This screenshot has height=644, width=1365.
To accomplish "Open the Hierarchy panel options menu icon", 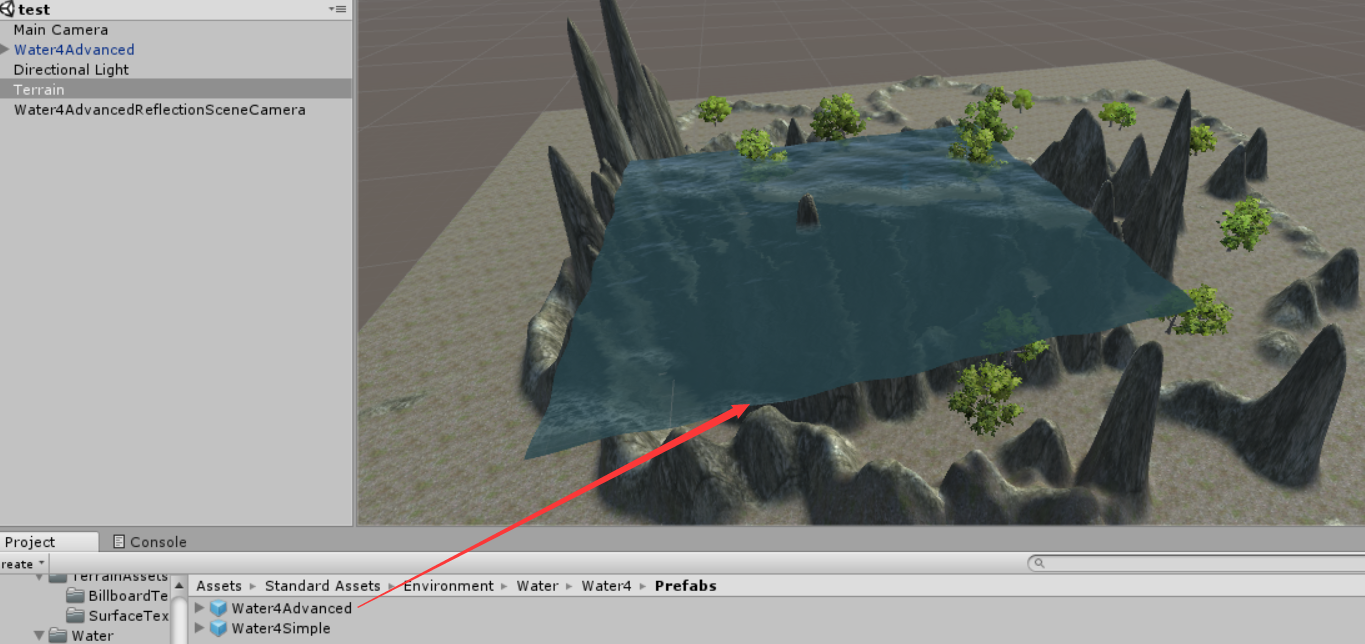I will (x=339, y=8).
